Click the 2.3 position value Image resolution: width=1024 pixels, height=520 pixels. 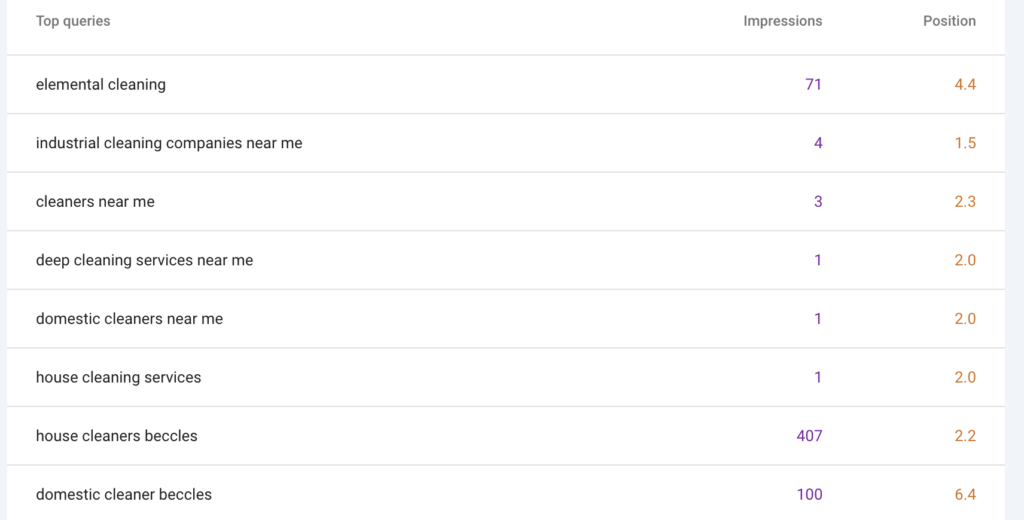point(964,202)
